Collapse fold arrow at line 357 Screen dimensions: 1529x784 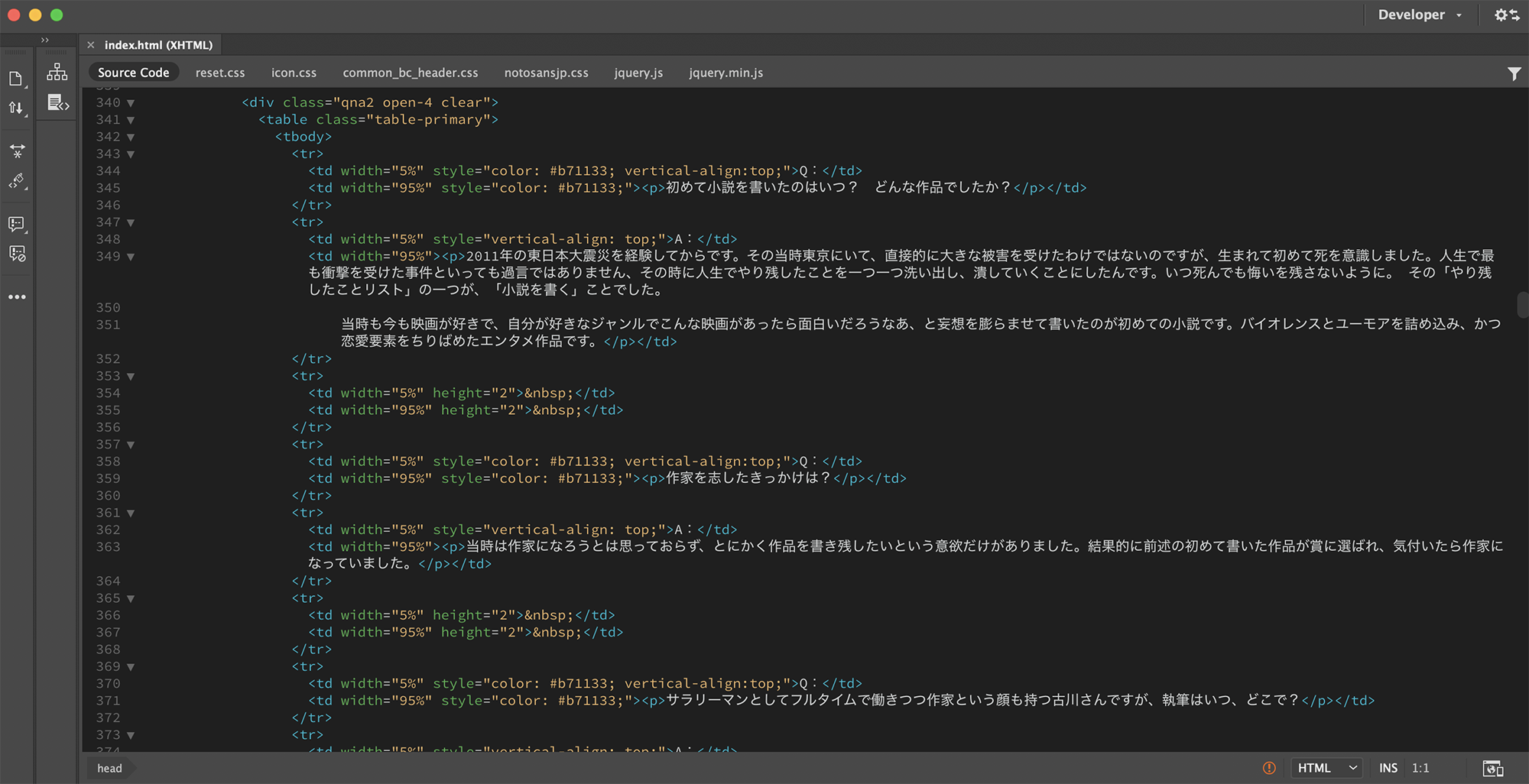(x=131, y=445)
